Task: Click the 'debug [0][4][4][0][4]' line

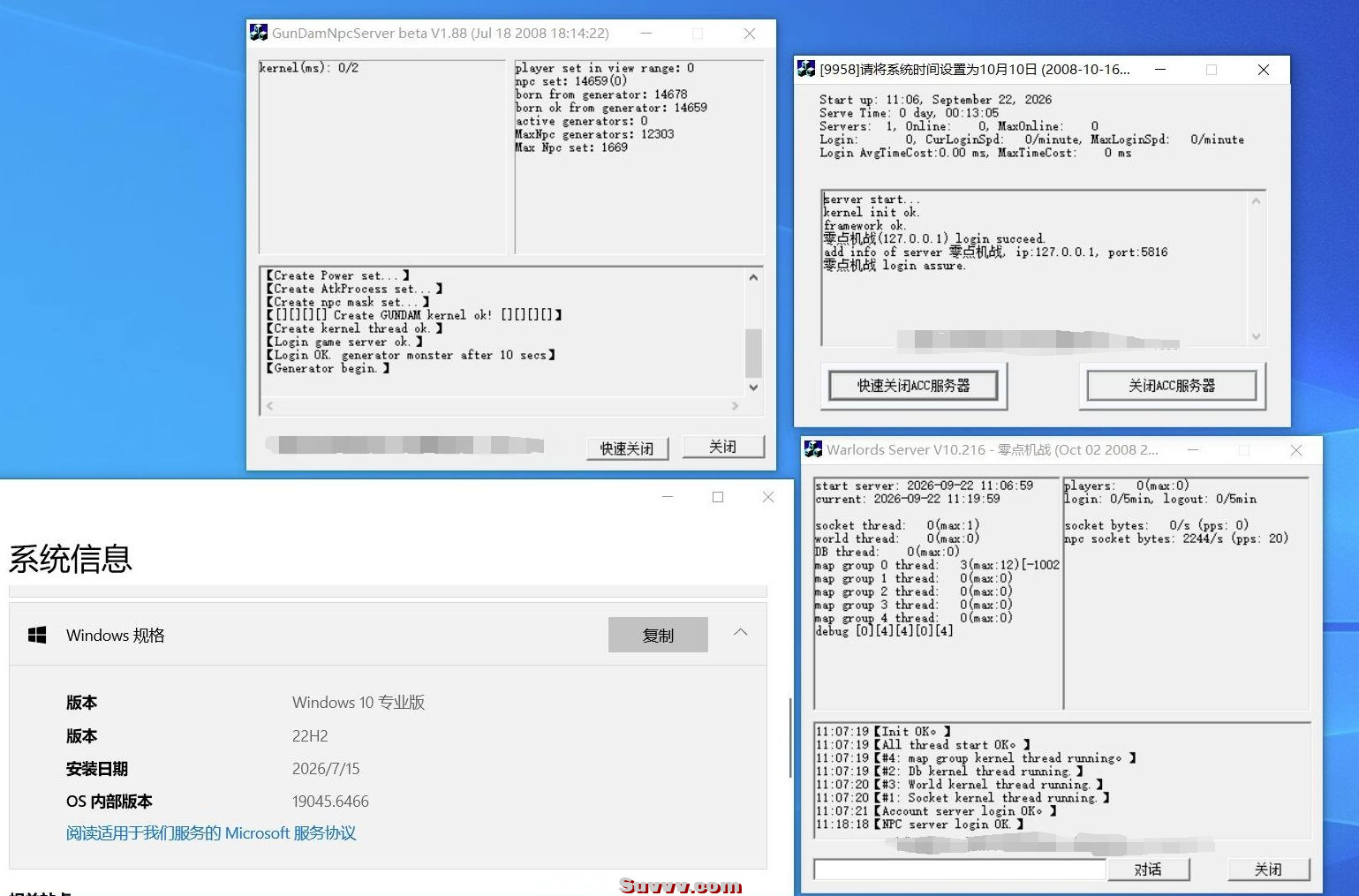Action: pyautogui.click(x=884, y=631)
